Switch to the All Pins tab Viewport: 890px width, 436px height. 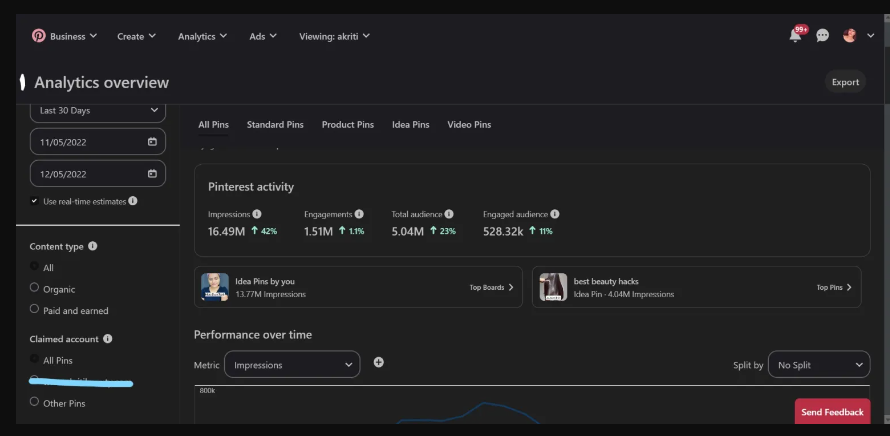[213, 125]
